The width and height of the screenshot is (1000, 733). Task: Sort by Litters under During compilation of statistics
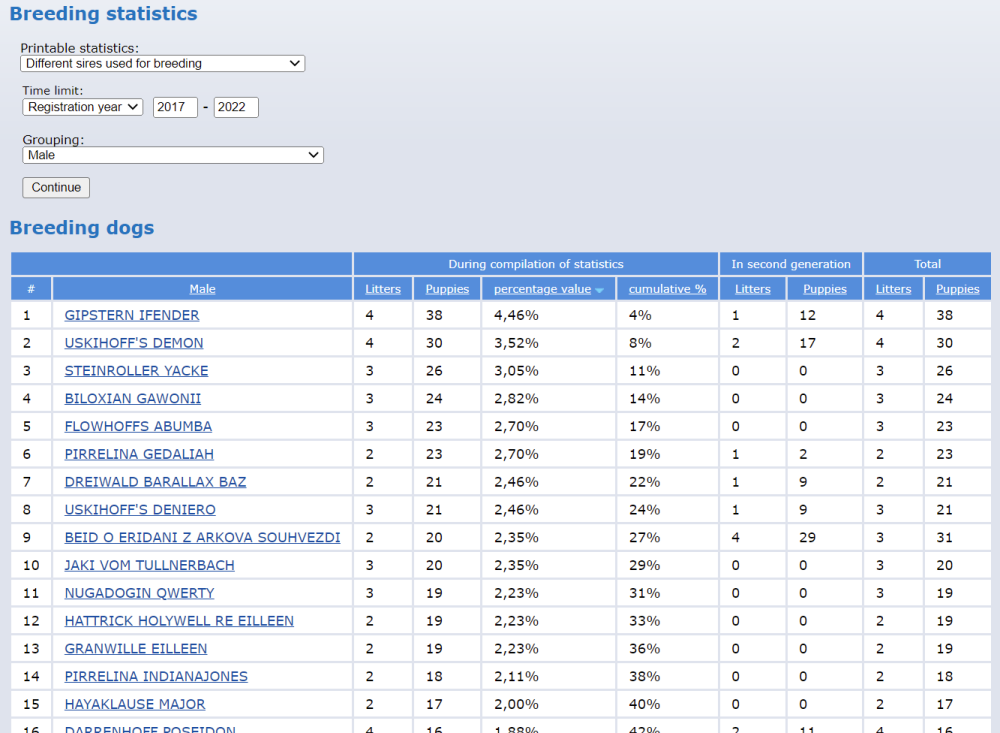[382, 289]
